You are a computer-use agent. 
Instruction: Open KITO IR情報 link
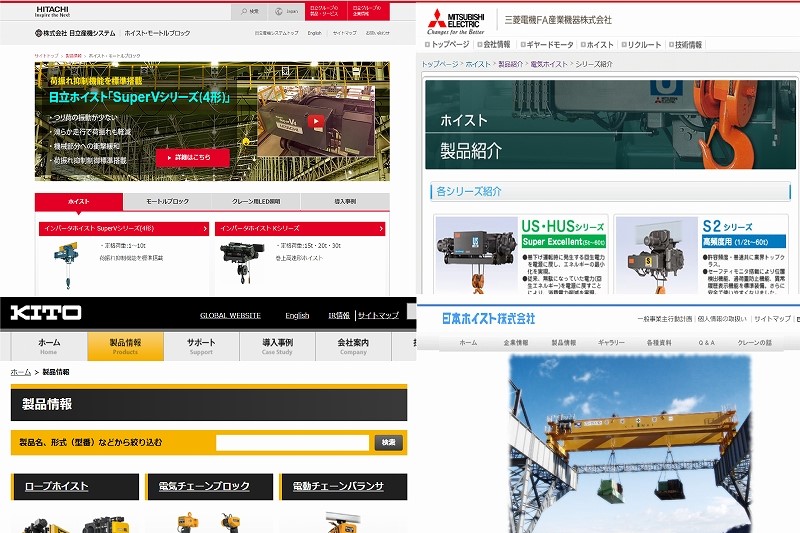click(x=339, y=315)
